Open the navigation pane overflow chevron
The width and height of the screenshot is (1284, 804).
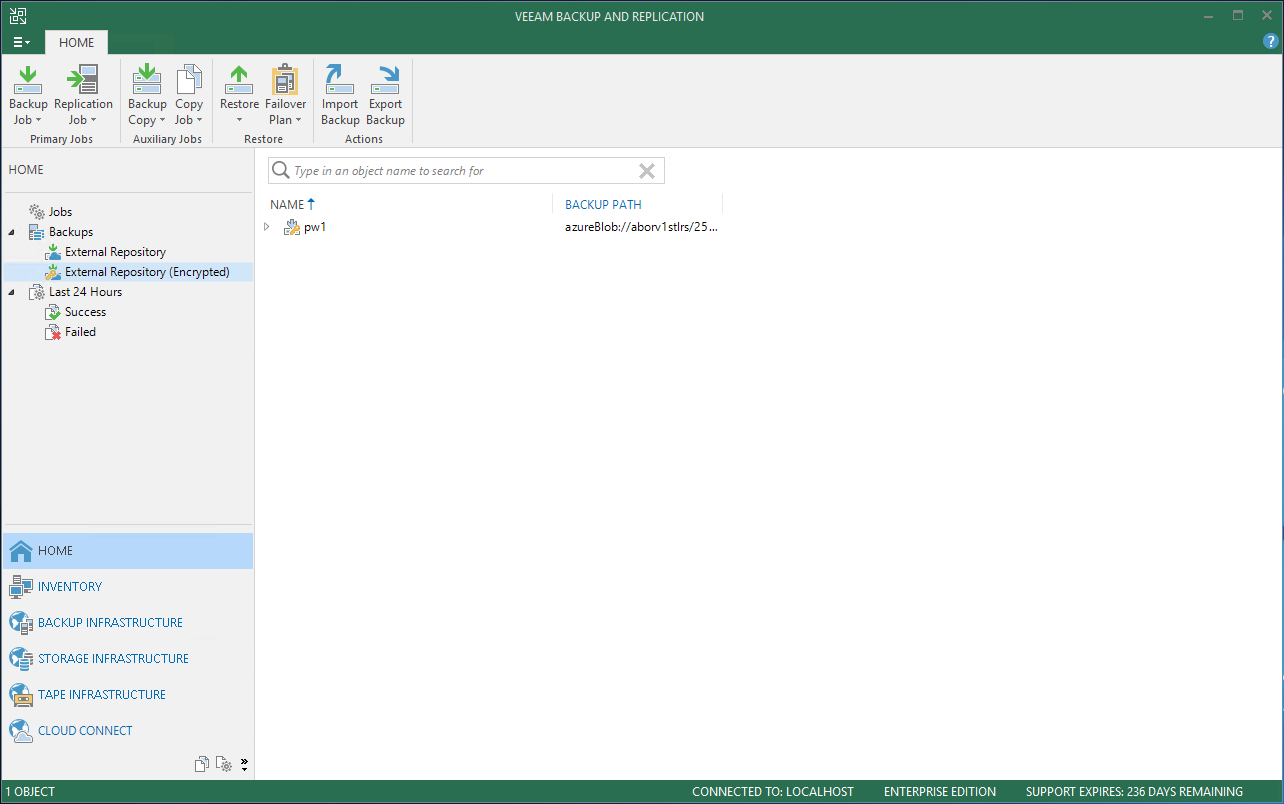245,765
